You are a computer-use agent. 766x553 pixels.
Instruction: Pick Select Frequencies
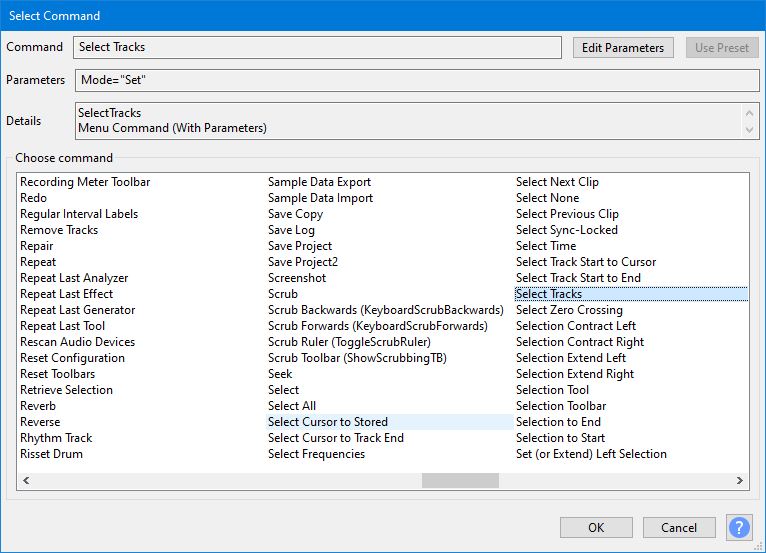tap(317, 454)
